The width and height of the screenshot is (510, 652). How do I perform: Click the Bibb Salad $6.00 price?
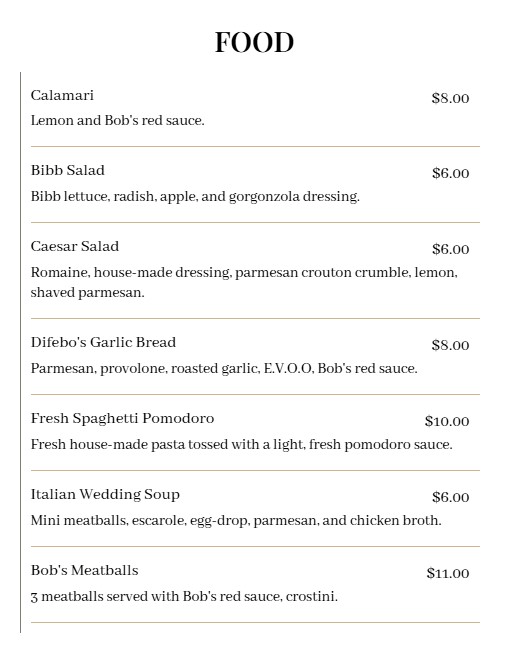pos(451,173)
